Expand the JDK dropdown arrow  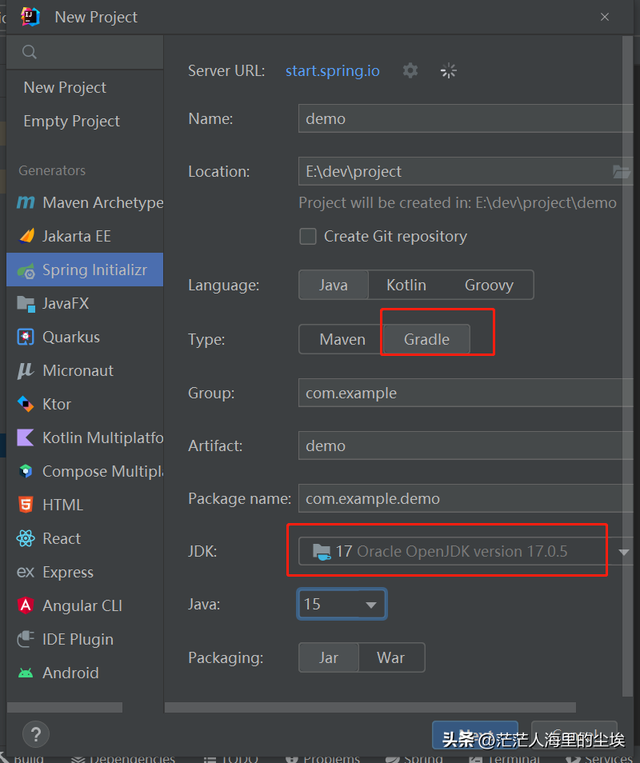[x=623, y=552]
